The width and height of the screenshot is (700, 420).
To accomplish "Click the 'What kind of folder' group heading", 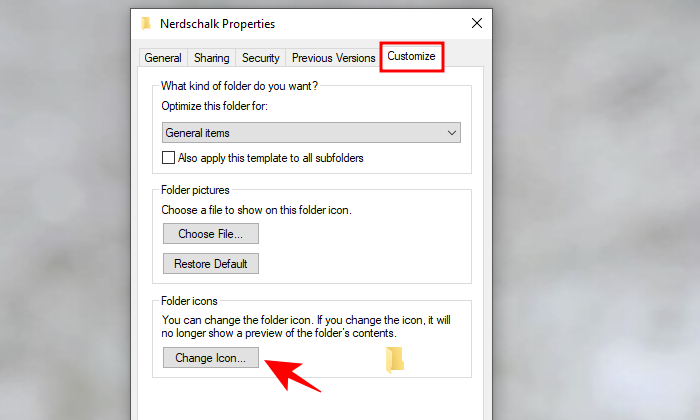I will point(239,86).
